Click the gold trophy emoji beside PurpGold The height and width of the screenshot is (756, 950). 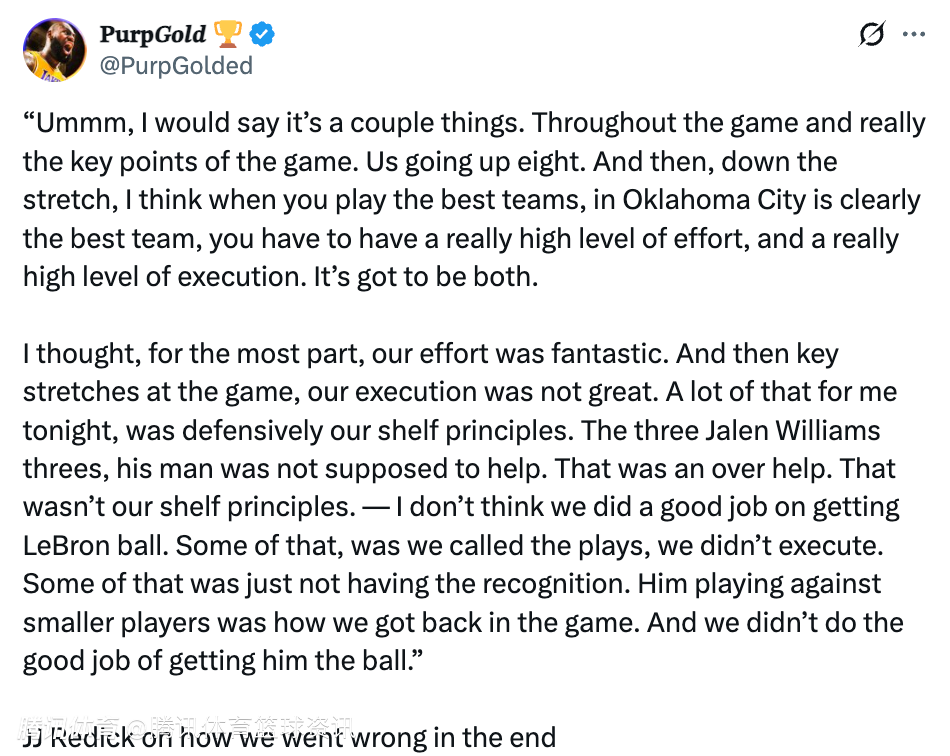click(x=227, y=34)
